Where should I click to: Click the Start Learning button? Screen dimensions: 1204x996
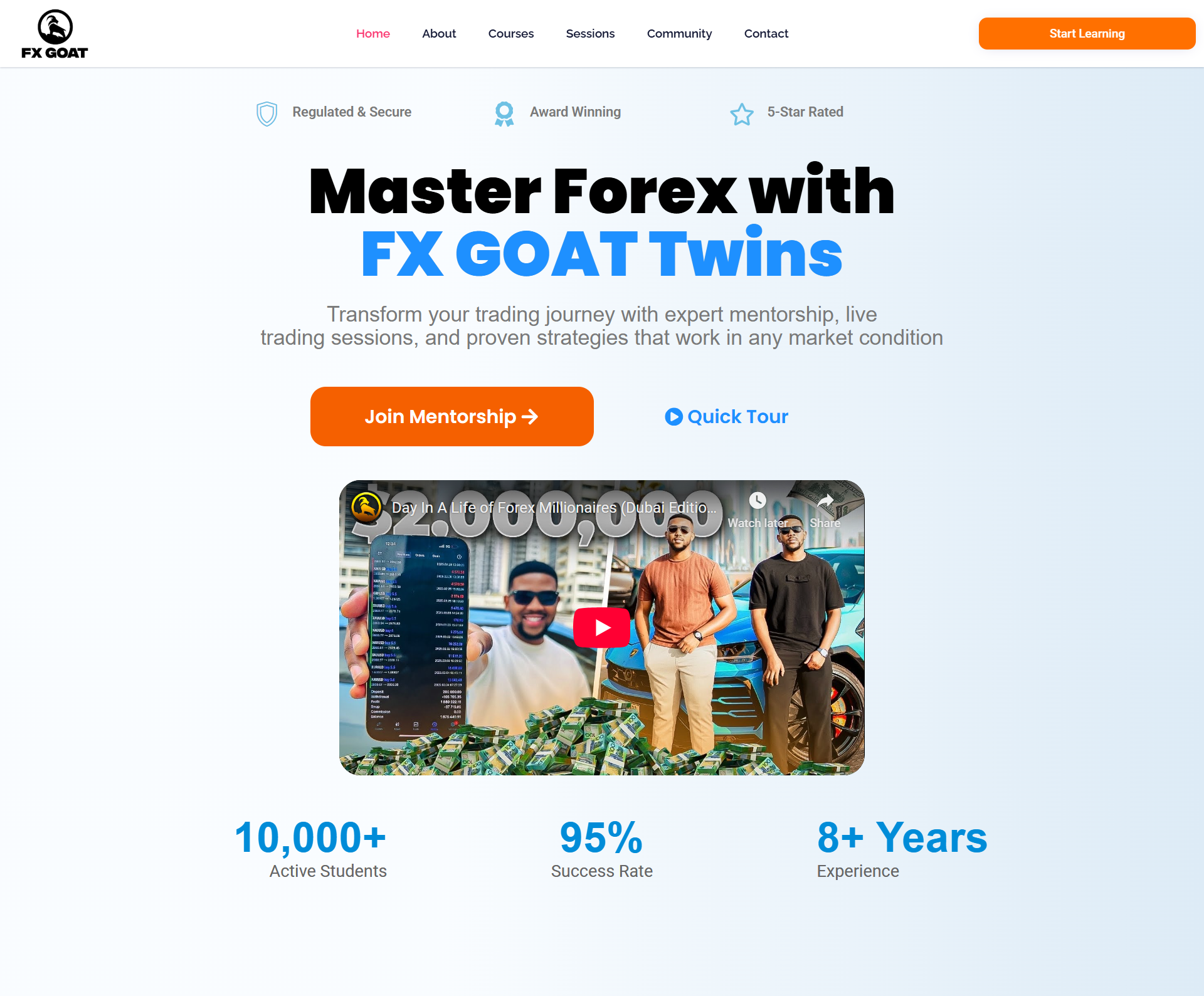click(x=1087, y=33)
